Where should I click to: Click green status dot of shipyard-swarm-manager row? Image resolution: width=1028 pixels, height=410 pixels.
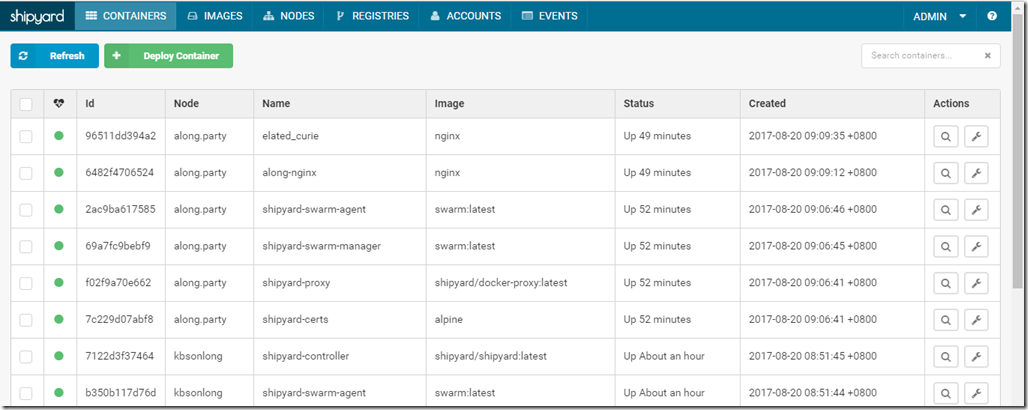pos(58,247)
